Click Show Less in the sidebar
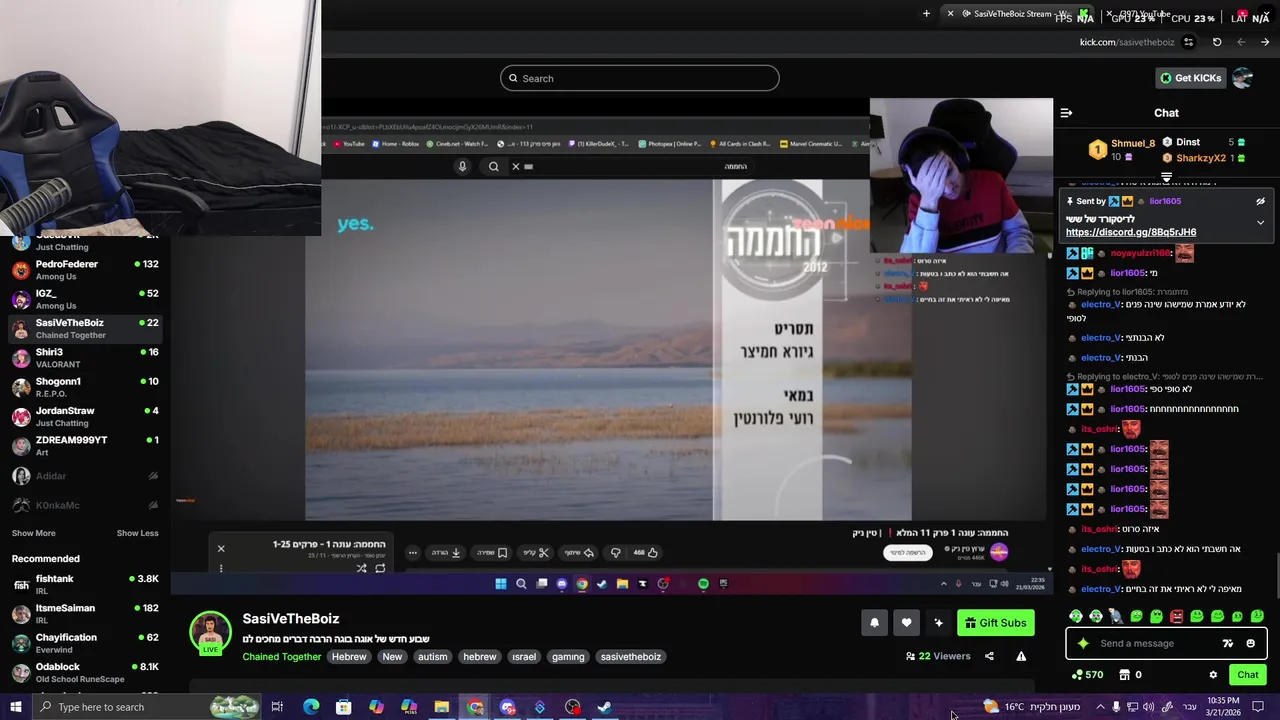1280x720 pixels. [x=138, y=533]
